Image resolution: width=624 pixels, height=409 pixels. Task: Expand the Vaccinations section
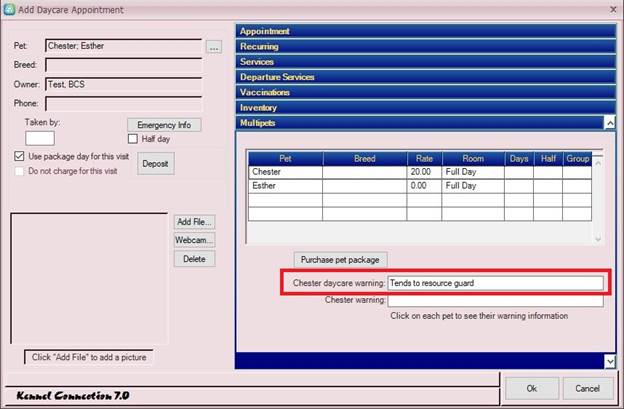[425, 92]
